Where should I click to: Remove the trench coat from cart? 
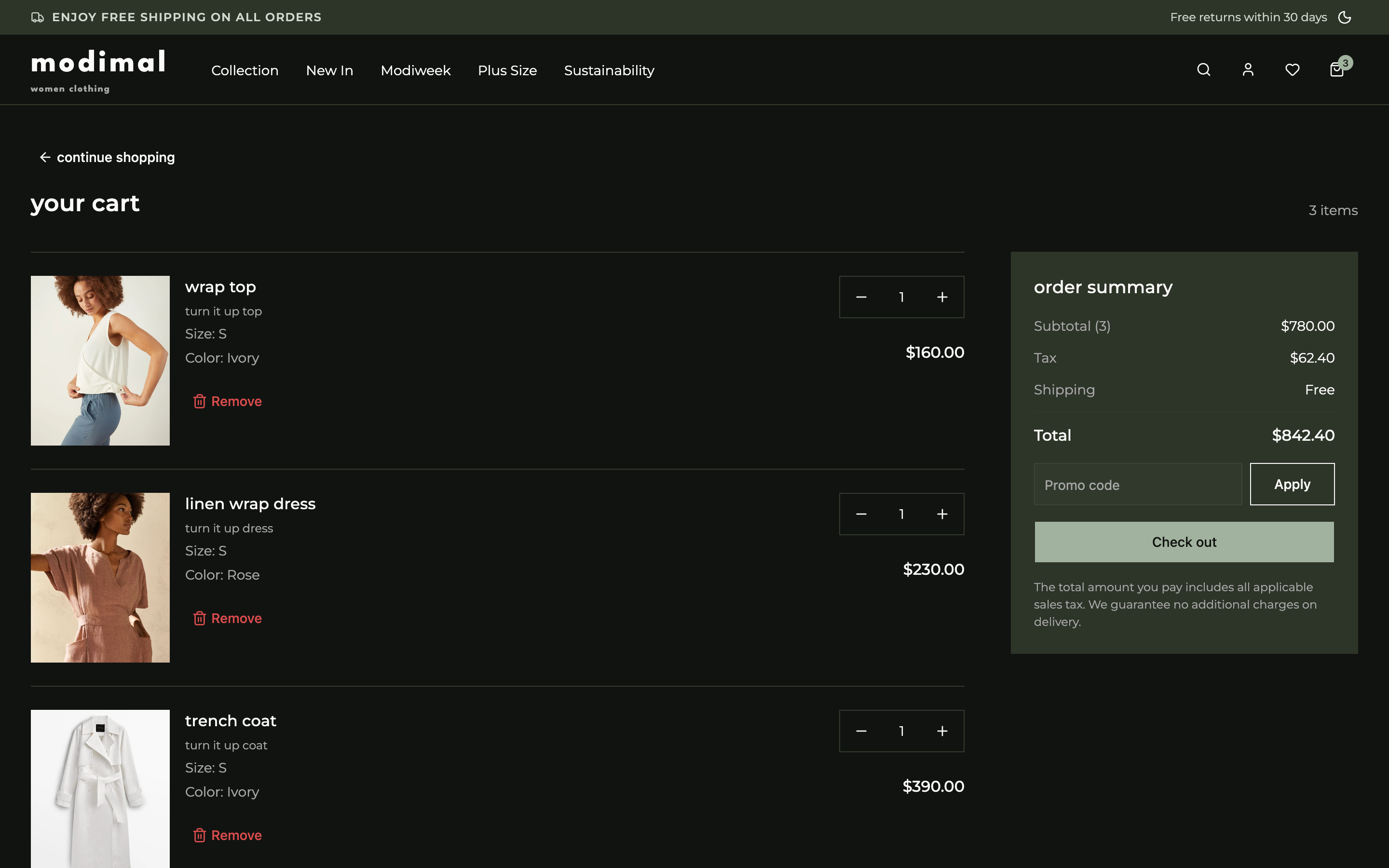pyautogui.click(x=227, y=835)
